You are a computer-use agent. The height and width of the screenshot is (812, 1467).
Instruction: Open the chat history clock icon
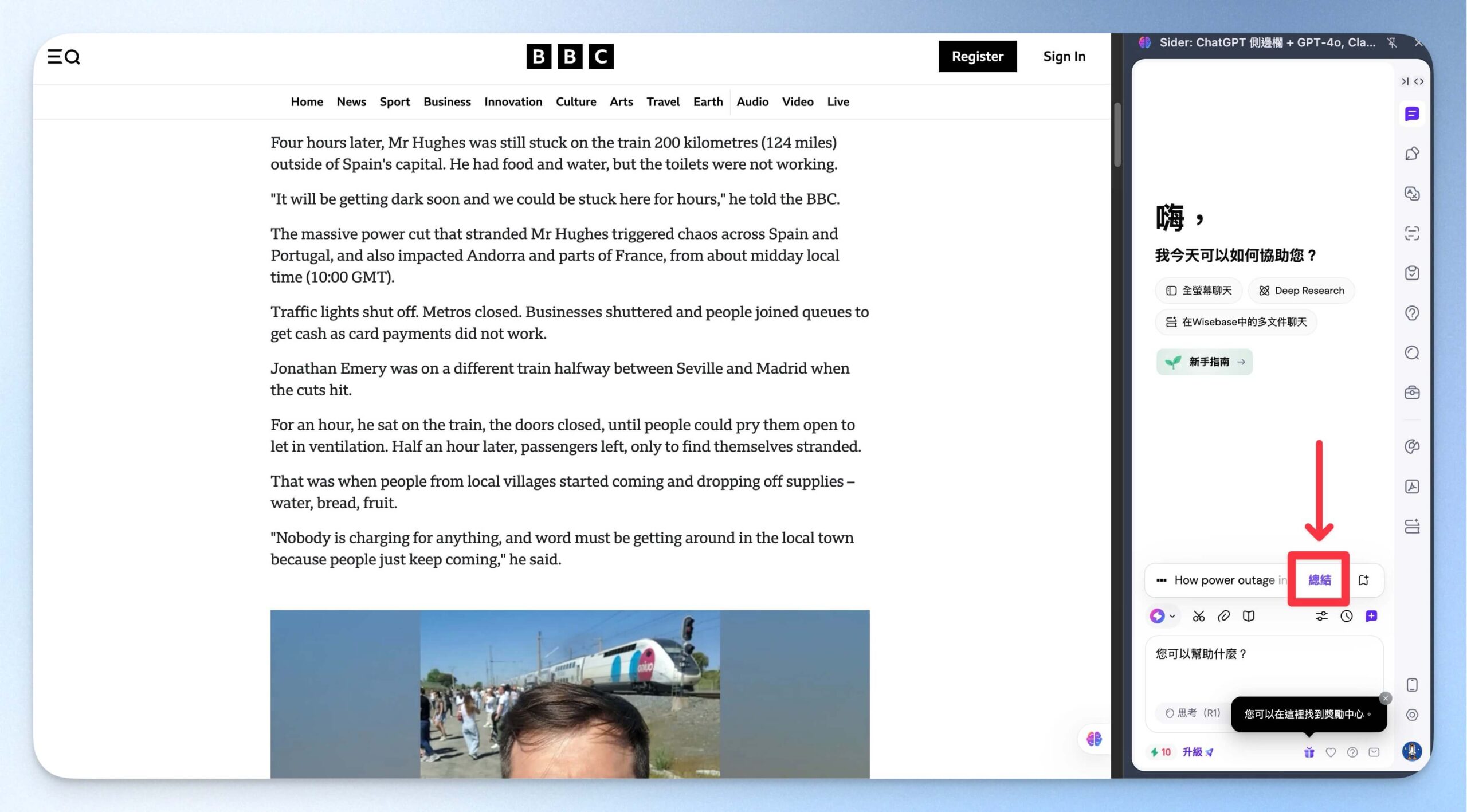pyautogui.click(x=1346, y=616)
